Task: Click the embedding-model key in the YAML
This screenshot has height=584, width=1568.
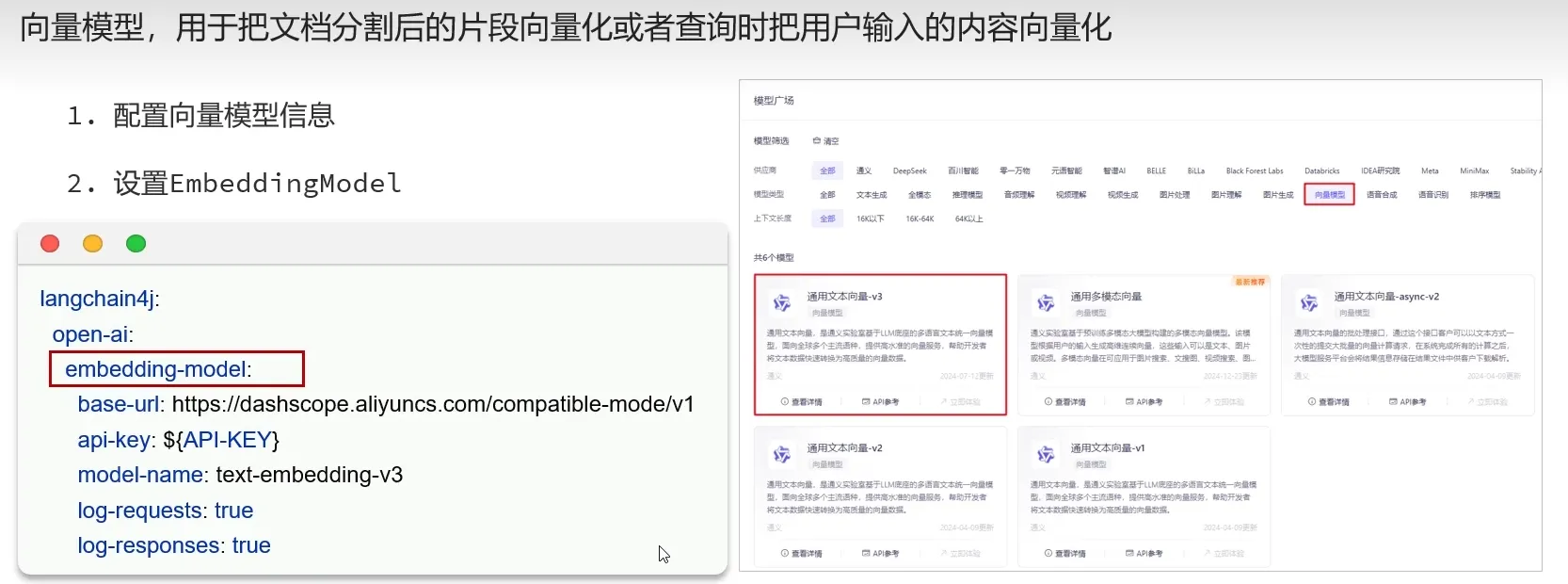Action: coord(157,369)
